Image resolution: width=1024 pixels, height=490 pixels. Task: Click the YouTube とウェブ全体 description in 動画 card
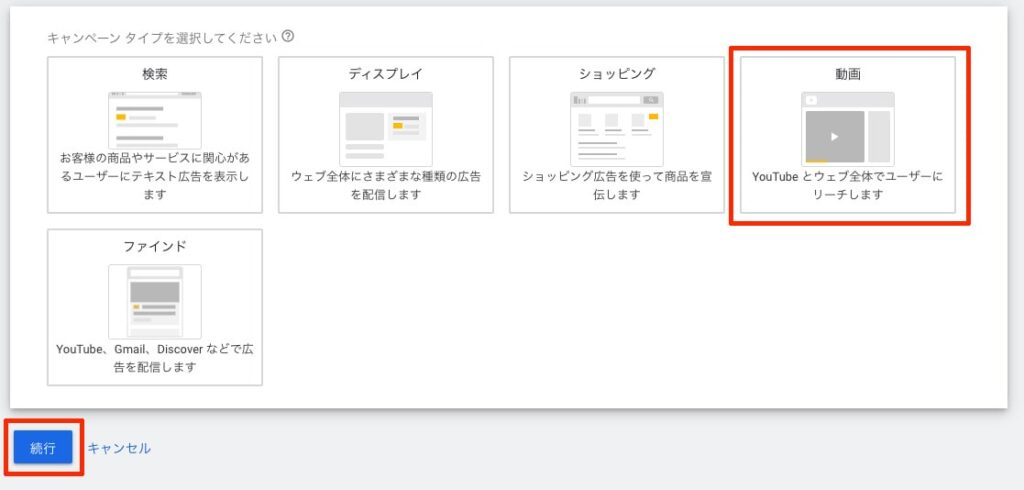(x=848, y=185)
